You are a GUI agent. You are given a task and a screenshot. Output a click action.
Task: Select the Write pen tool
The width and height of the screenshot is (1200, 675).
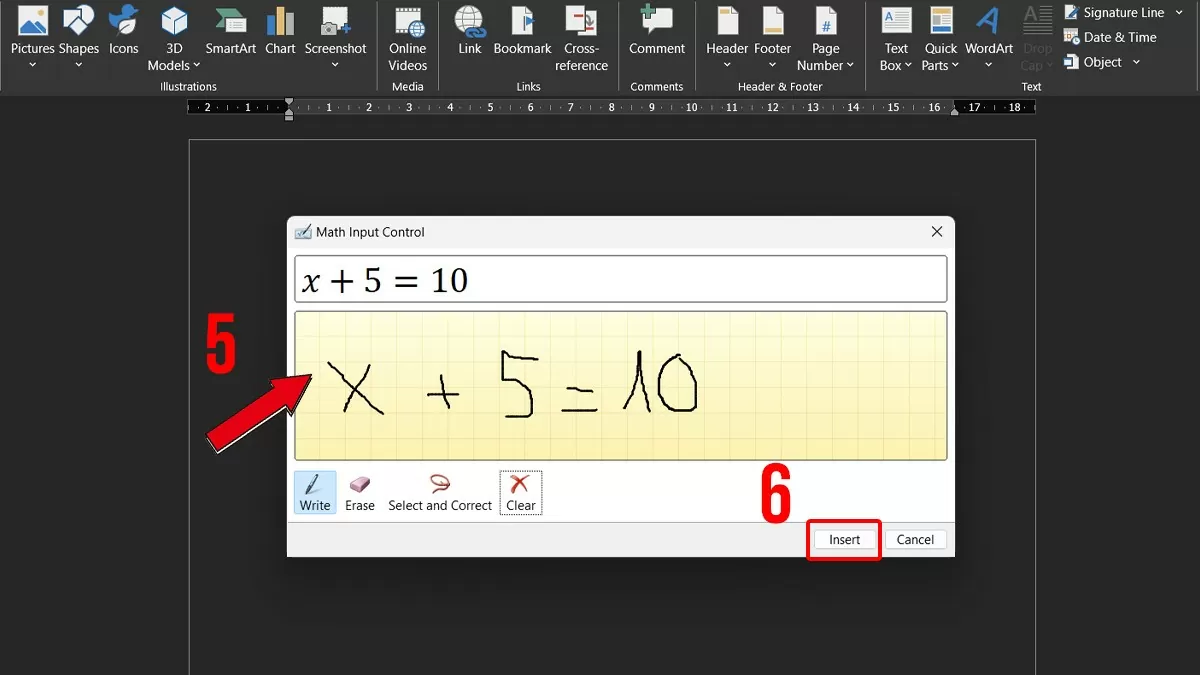tap(315, 493)
